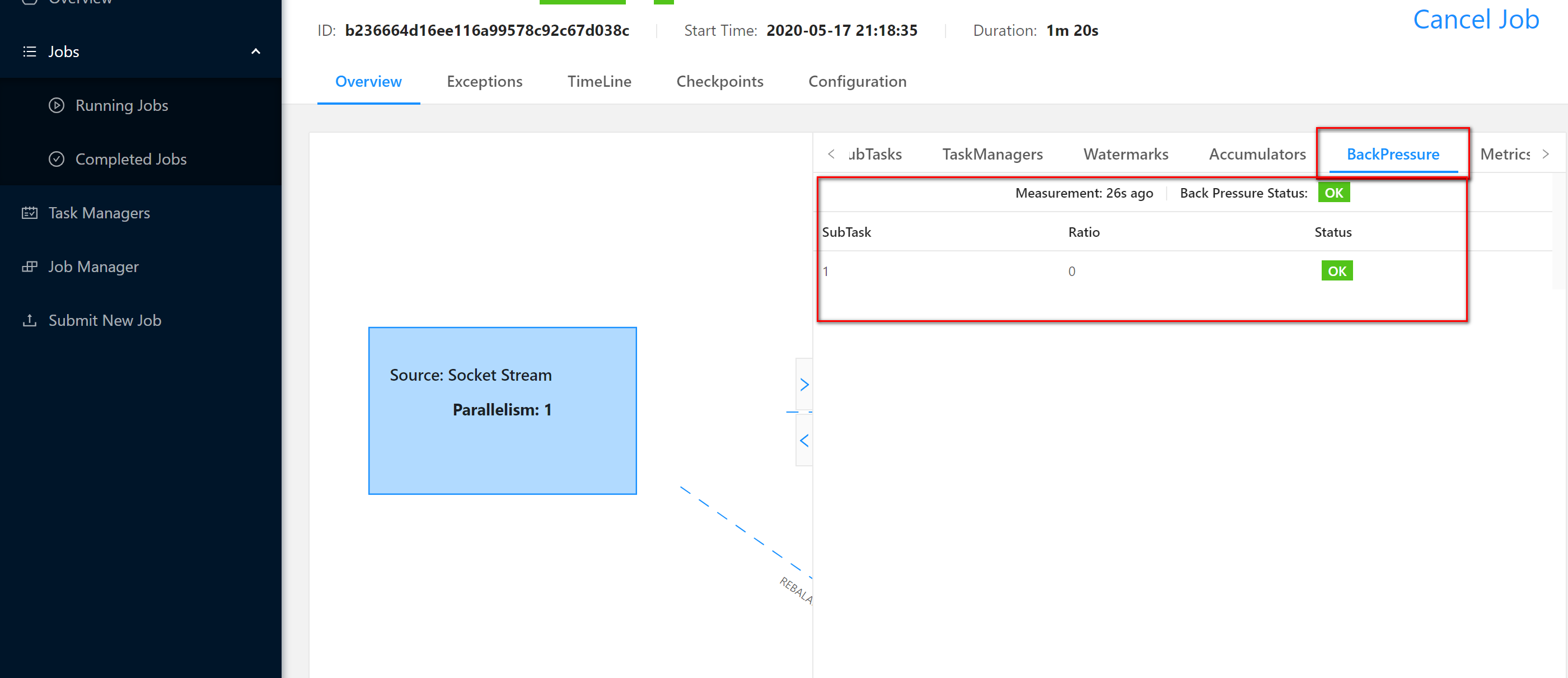1568x678 pixels.
Task: Click the Completed Jobs checkmark icon
Action: coord(57,160)
